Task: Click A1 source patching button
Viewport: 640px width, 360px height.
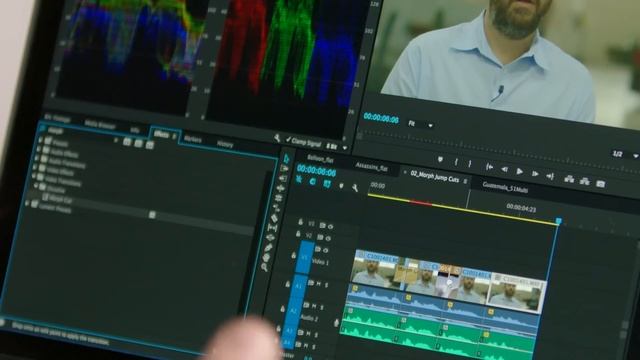Action: tap(298, 287)
